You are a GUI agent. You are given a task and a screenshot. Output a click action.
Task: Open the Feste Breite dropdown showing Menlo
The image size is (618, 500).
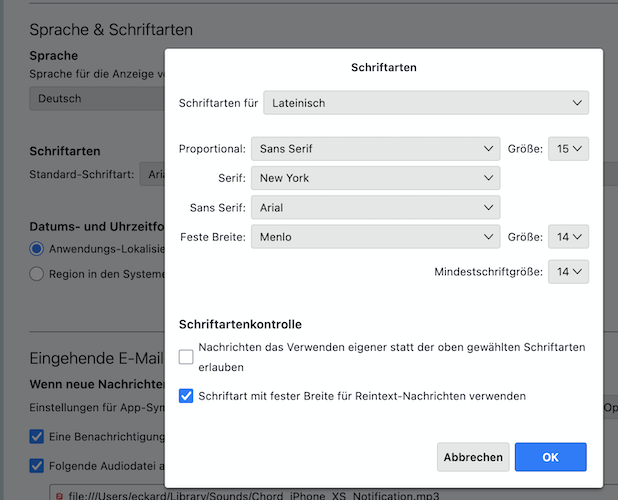tap(375, 237)
